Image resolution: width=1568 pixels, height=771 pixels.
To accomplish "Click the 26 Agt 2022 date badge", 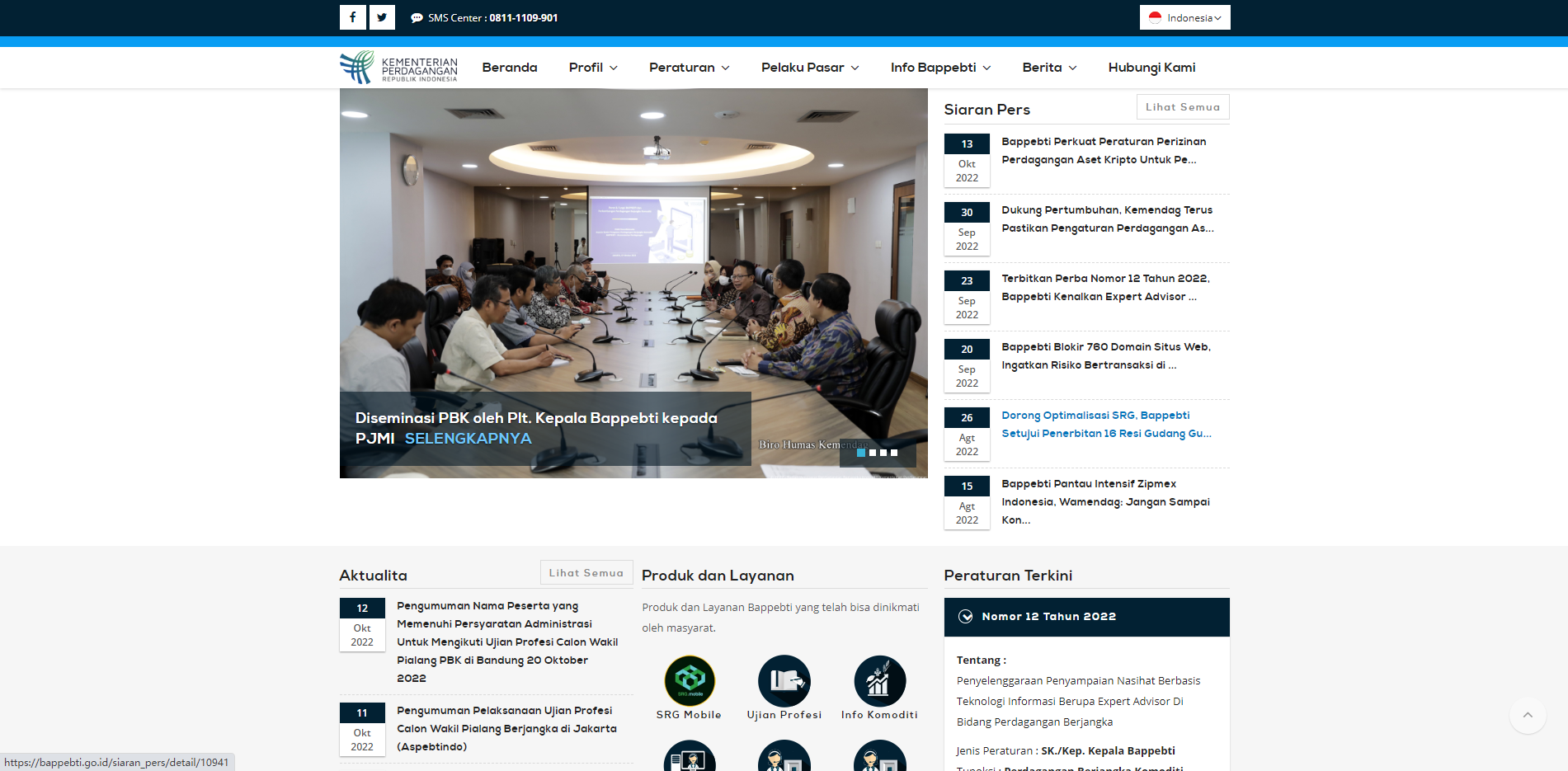I will coord(967,434).
